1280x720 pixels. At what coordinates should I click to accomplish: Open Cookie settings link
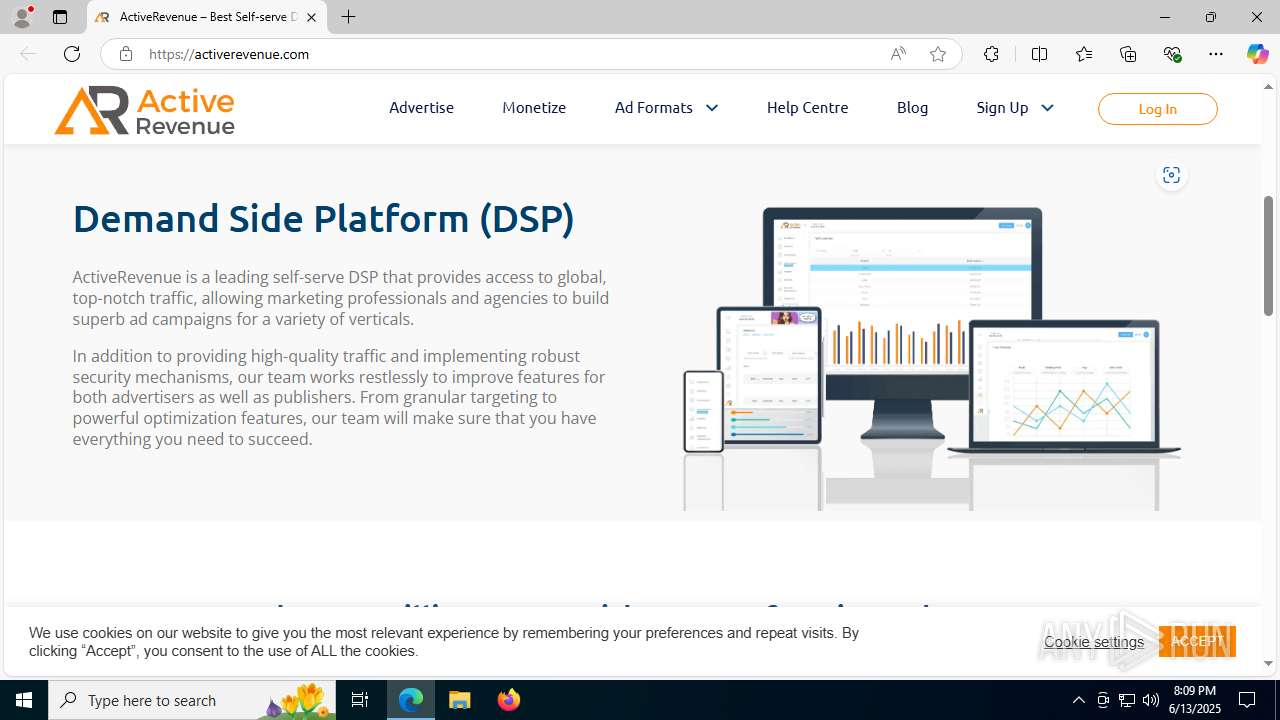click(1094, 642)
